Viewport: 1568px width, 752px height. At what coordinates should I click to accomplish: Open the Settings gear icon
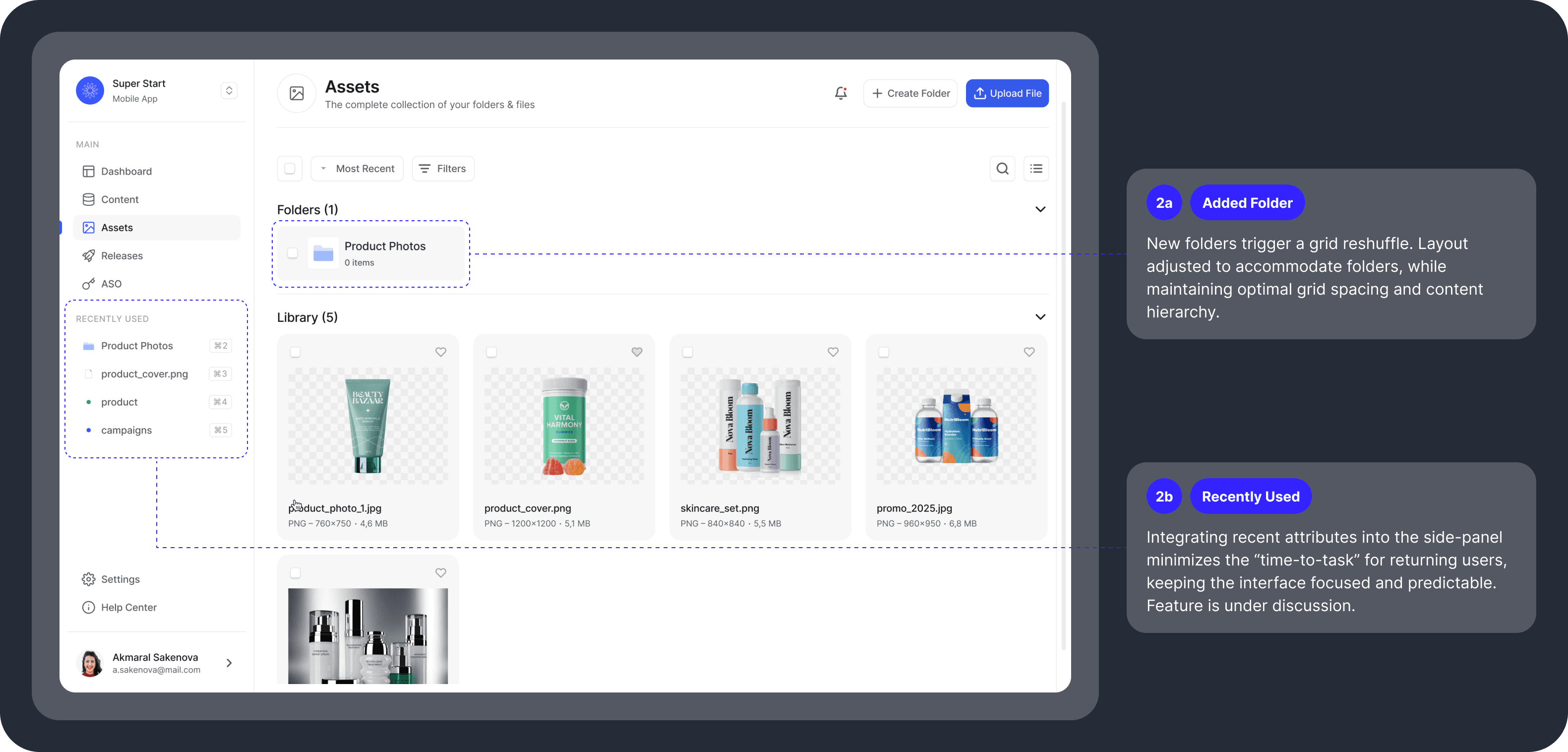[x=89, y=579]
